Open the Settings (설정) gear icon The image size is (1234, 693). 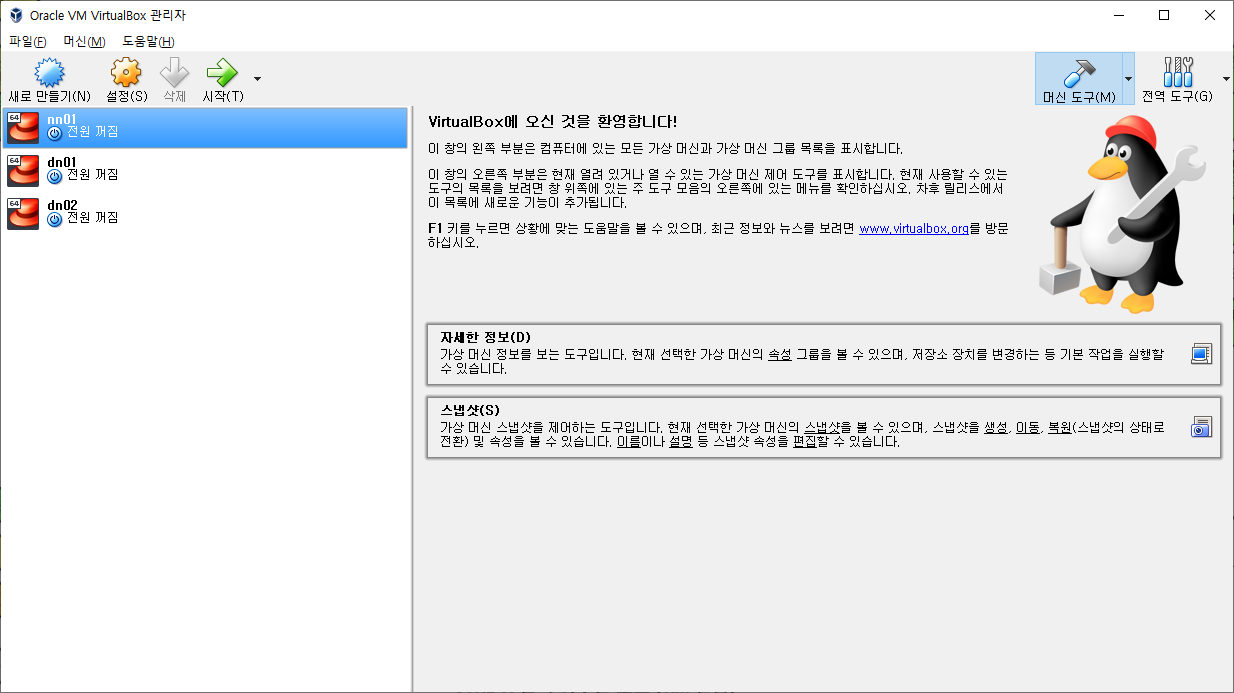tap(126, 73)
